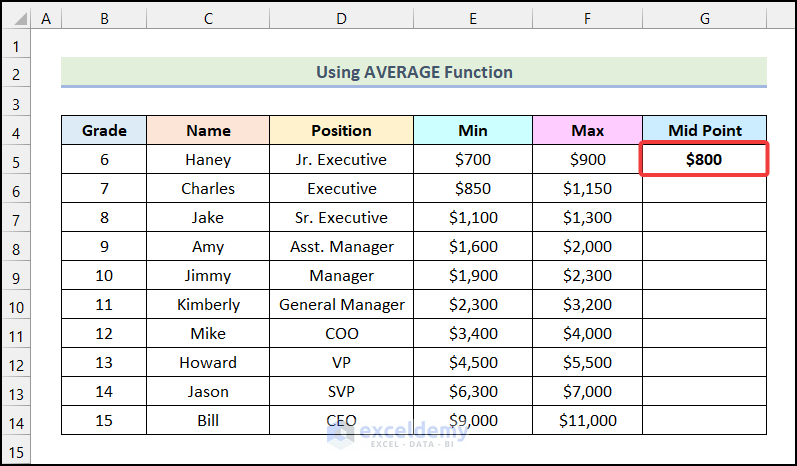797x466 pixels.
Task: Select the Grade header cell
Action: (x=104, y=130)
